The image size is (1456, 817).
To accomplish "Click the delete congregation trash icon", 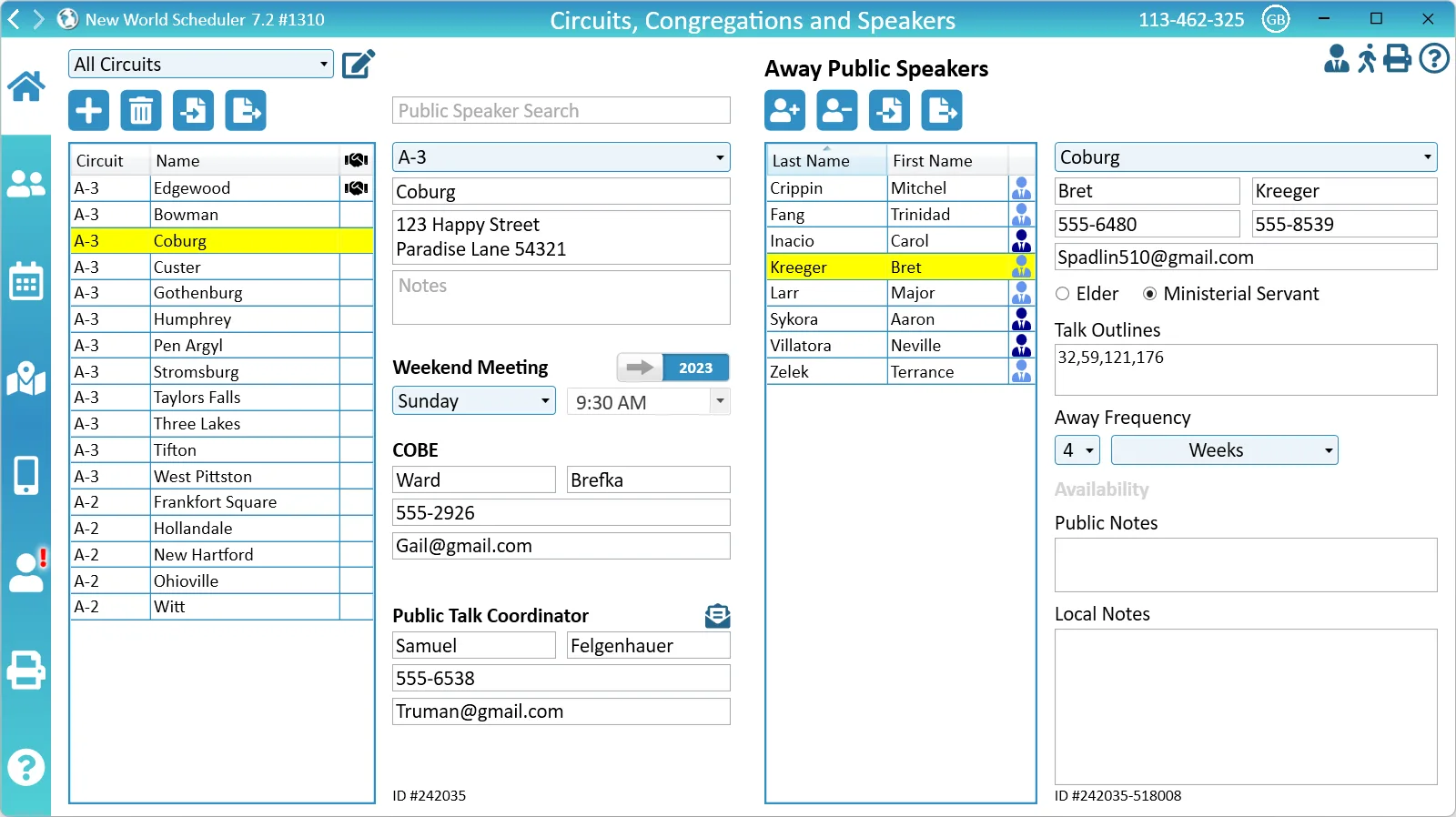I will coord(141,111).
